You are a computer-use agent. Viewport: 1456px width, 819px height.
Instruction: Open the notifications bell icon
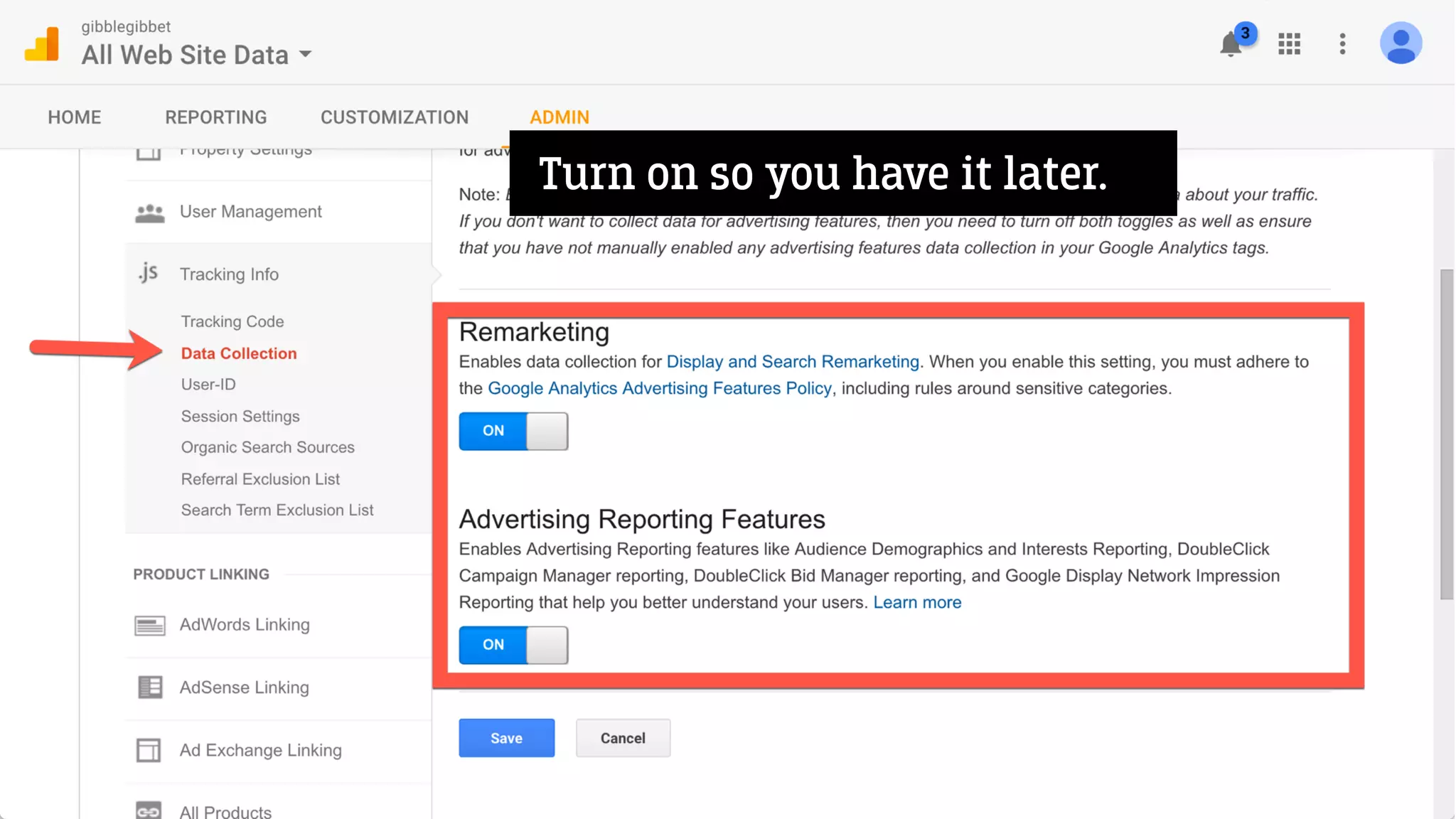1231,44
